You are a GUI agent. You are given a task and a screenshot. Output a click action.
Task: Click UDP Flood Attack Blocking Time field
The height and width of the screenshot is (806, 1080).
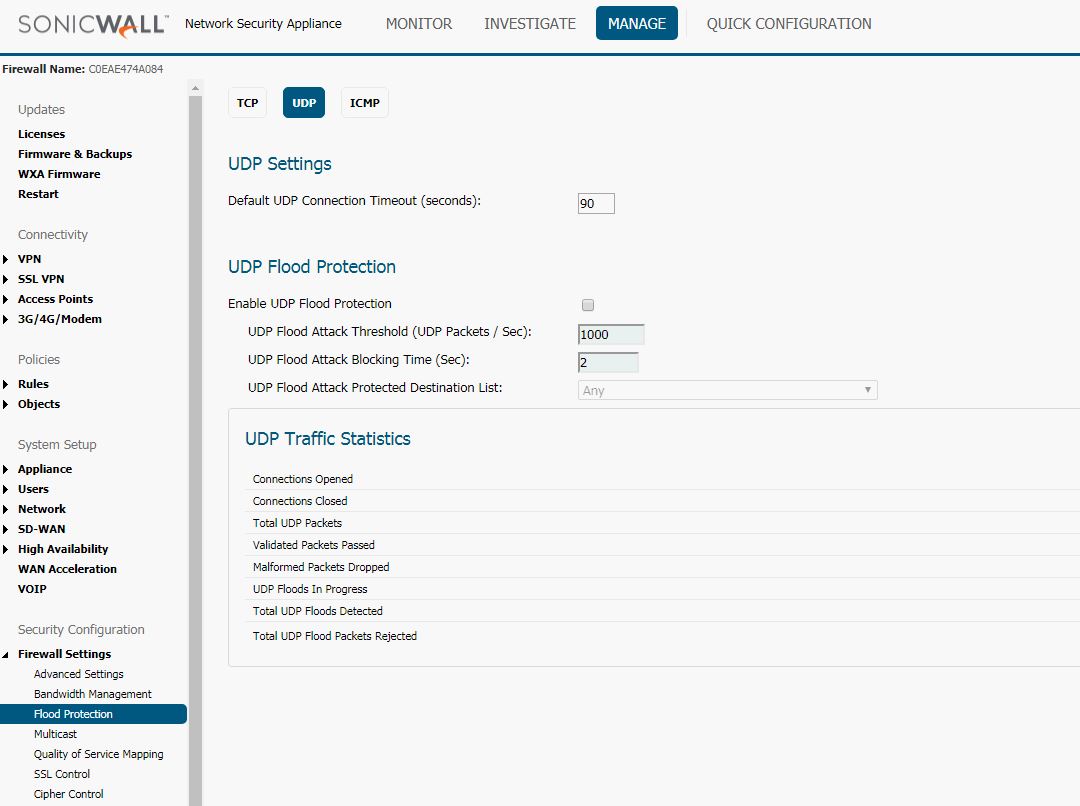pyautogui.click(x=608, y=362)
